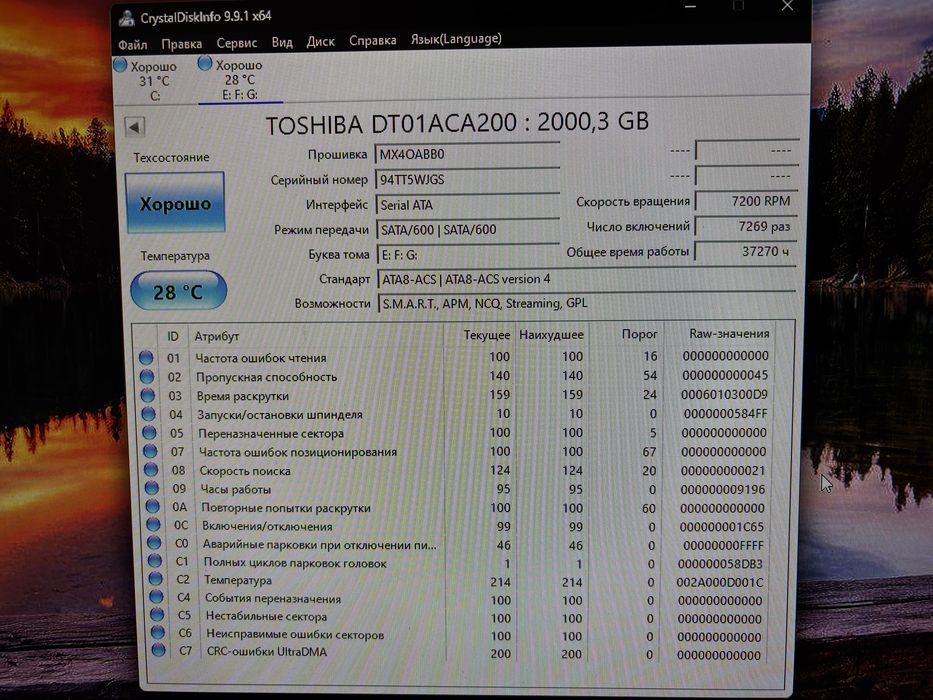Click the serial number field 94TT5WJGS
Image resolution: width=933 pixels, height=700 pixels.
point(468,179)
